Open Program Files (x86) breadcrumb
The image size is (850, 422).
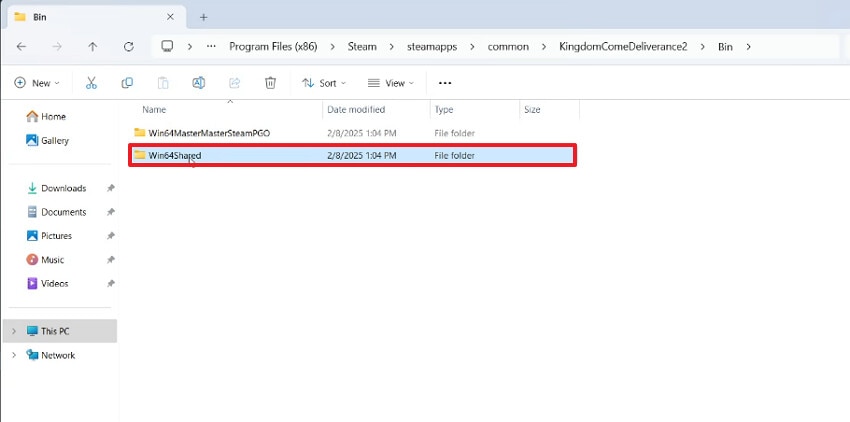[273, 47]
